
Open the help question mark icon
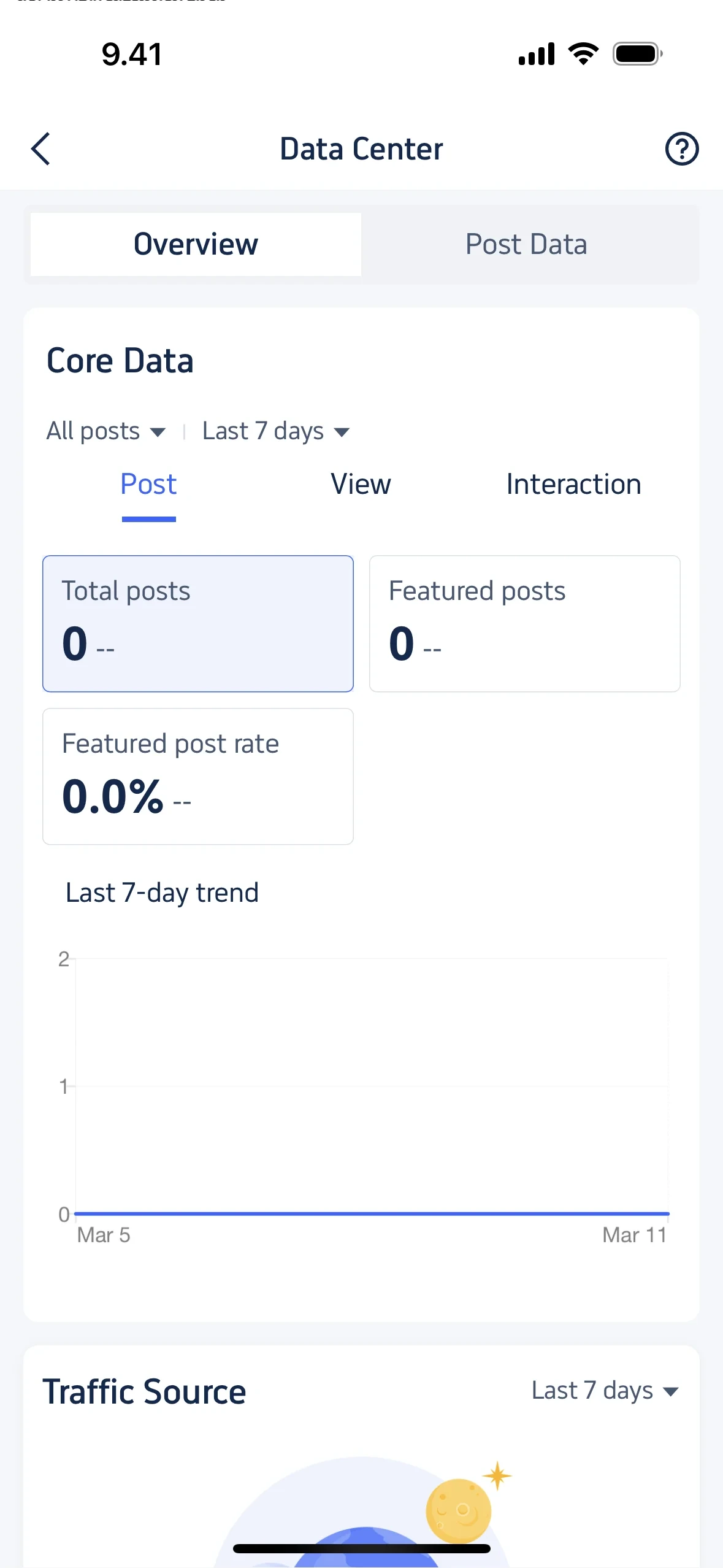[x=682, y=149]
